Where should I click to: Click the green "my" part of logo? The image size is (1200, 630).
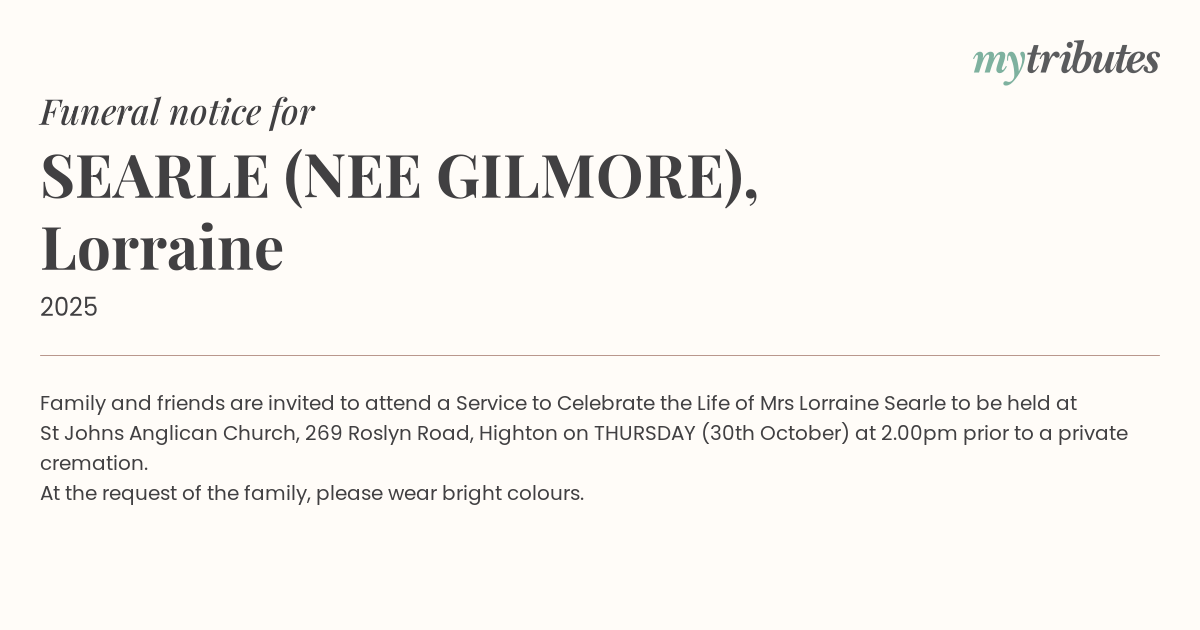coord(998,62)
